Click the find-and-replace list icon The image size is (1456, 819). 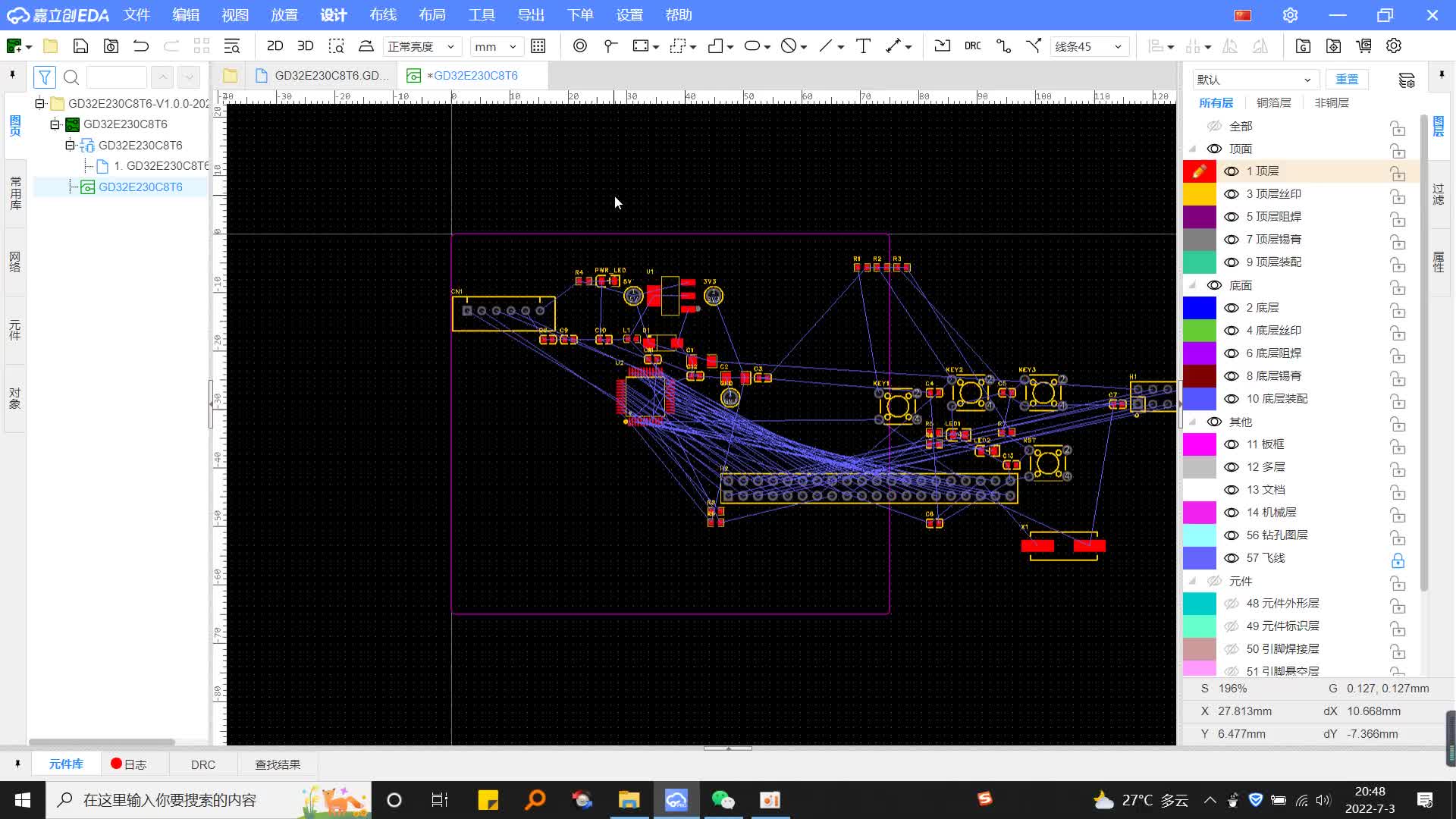click(232, 46)
